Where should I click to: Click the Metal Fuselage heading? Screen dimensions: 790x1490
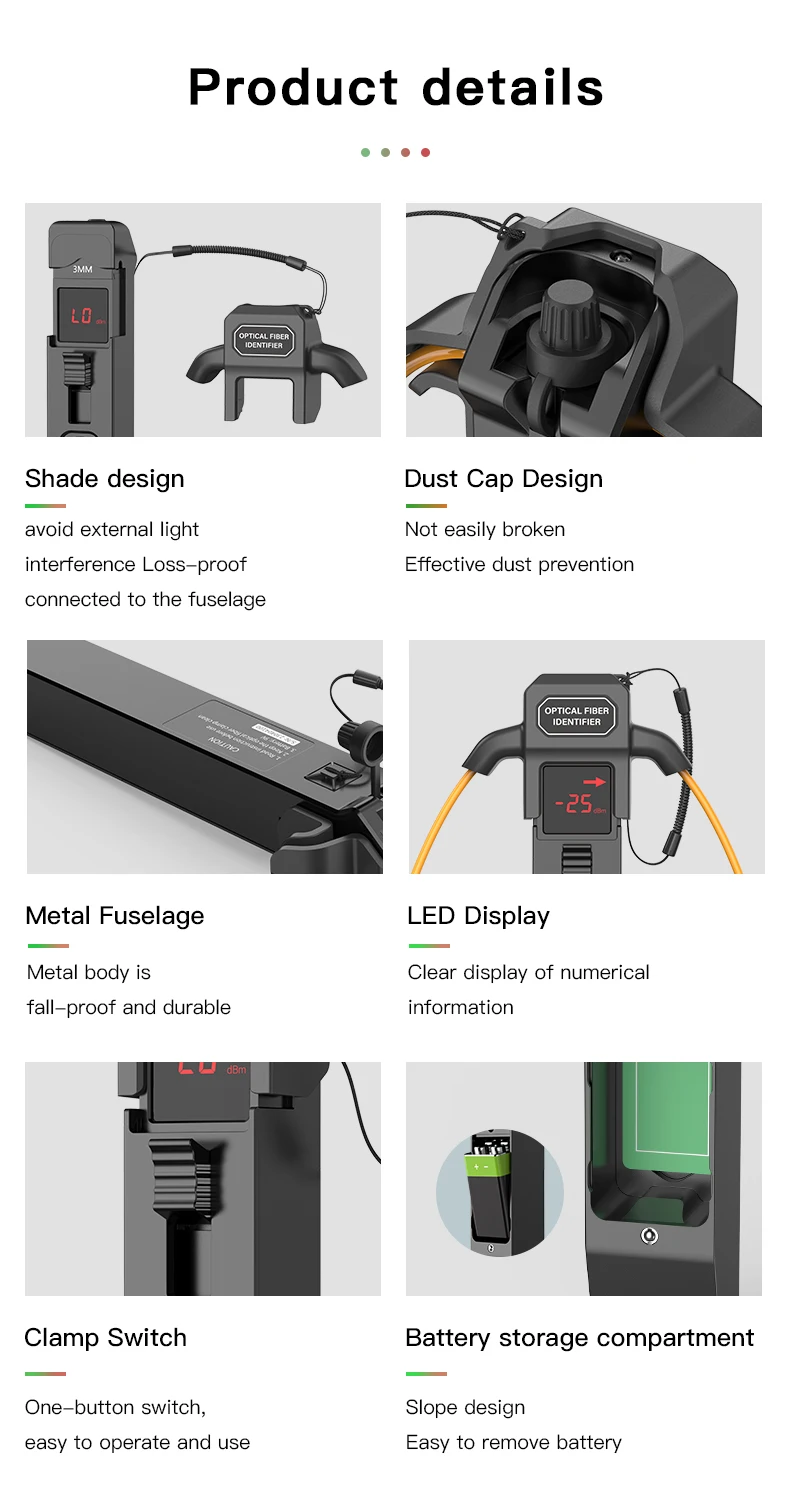(x=115, y=915)
